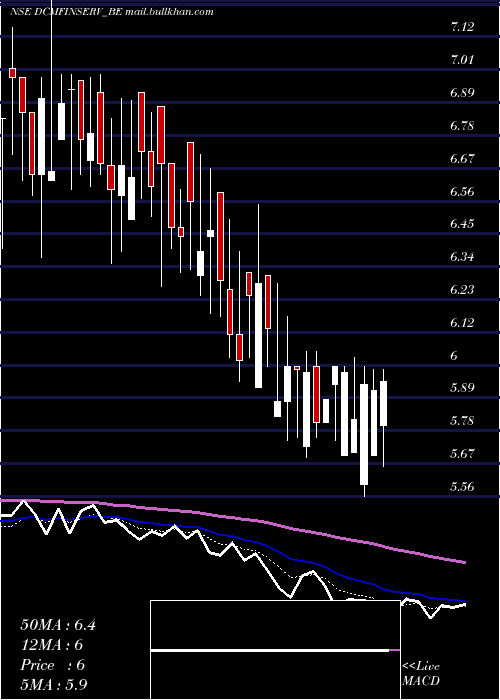Click the 7.01 price axis label
Viewport: 500px width, 700px height.
462,60
